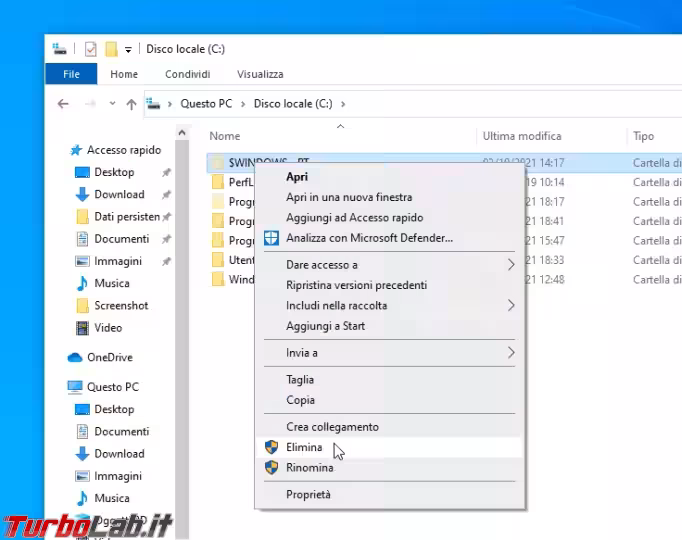This screenshot has height=540, width=682.
Task: Click the Properties checkmark icon in title bar
Action: click(91, 49)
